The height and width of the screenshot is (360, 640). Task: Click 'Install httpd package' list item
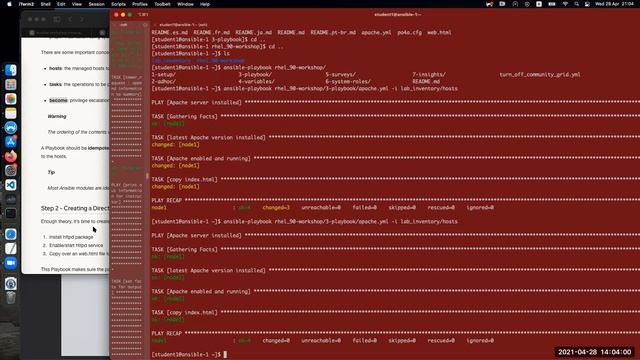coord(71,237)
